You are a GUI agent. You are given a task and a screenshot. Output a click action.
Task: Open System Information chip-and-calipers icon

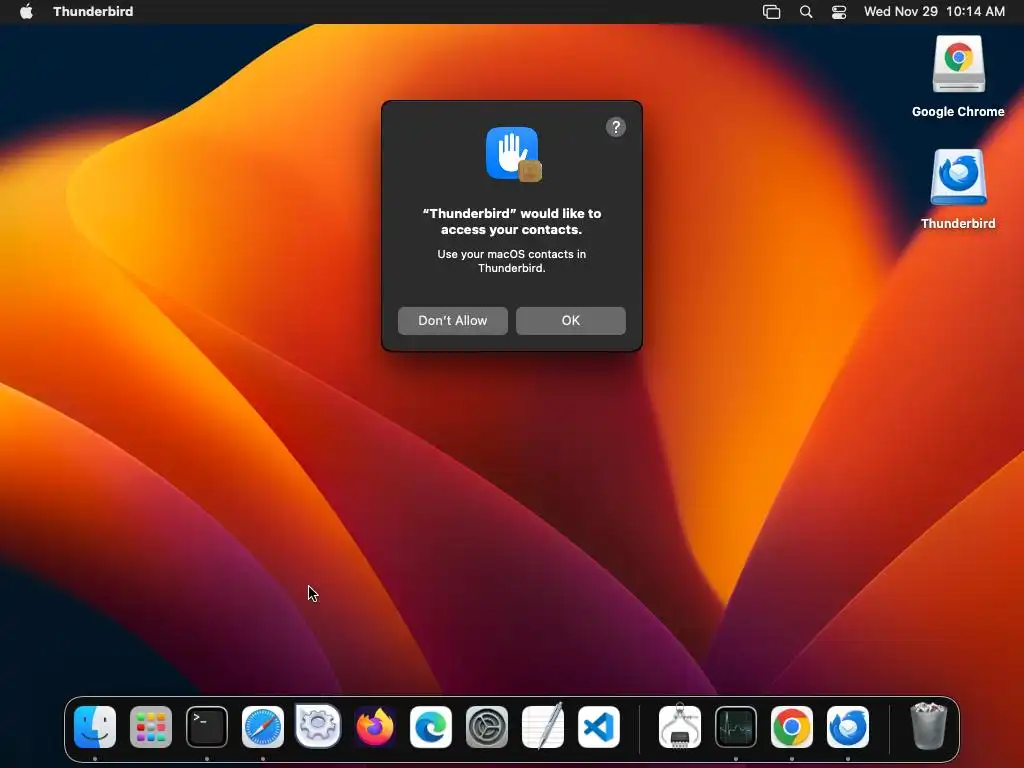pos(680,726)
